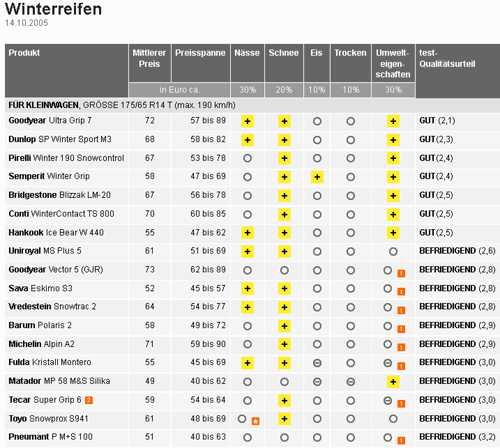Click the orange footnote 1 in Pneumant P M+S 100 row

click(401, 440)
